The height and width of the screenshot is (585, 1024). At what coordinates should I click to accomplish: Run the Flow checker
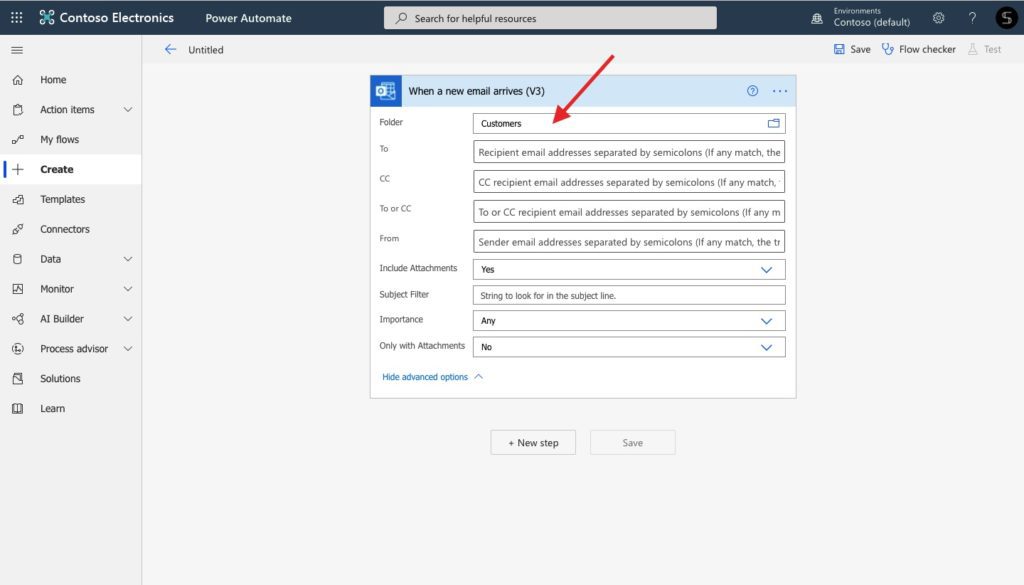tap(918, 49)
